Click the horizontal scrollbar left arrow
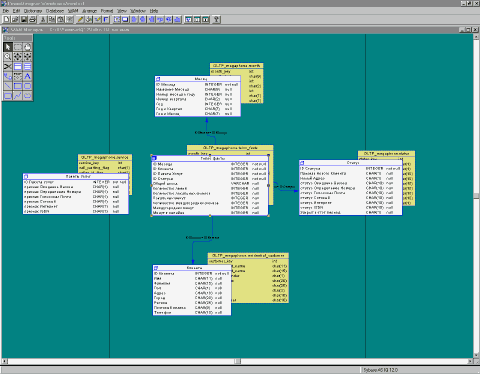Screen dimensions: 480x374 [5, 361]
